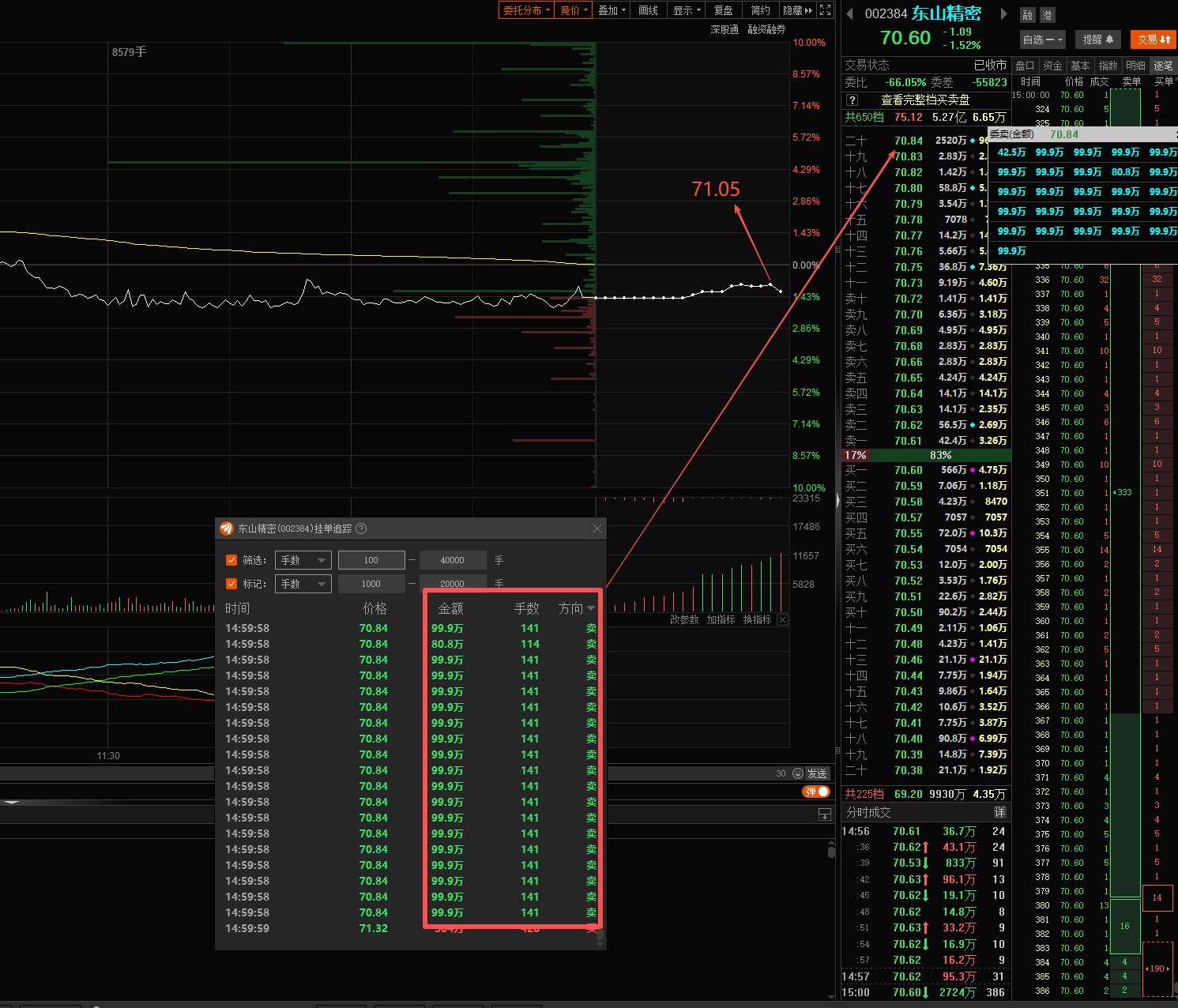1178x1008 pixels.
Task: Open the 显示 display dropdown
Action: (x=687, y=10)
